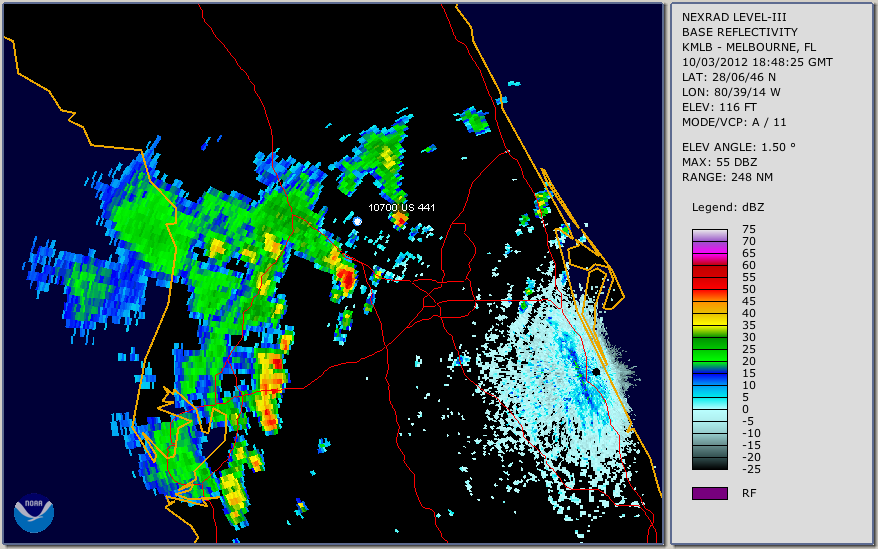Click the 'KMLB - MELBOURNE, FL' station text
Screen dimensions: 878x549
749,47
